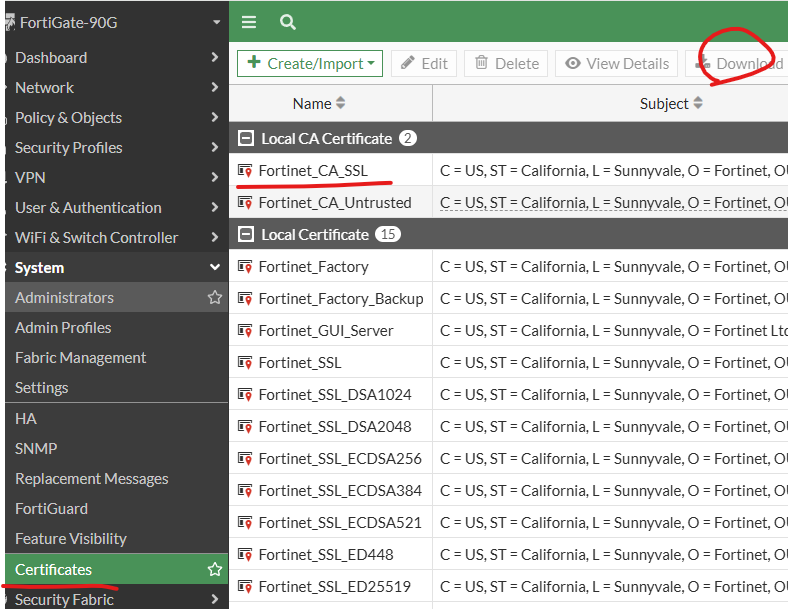
Task: Select the Fortinet_SSL_ED25519 certificate name
Action: [335, 586]
